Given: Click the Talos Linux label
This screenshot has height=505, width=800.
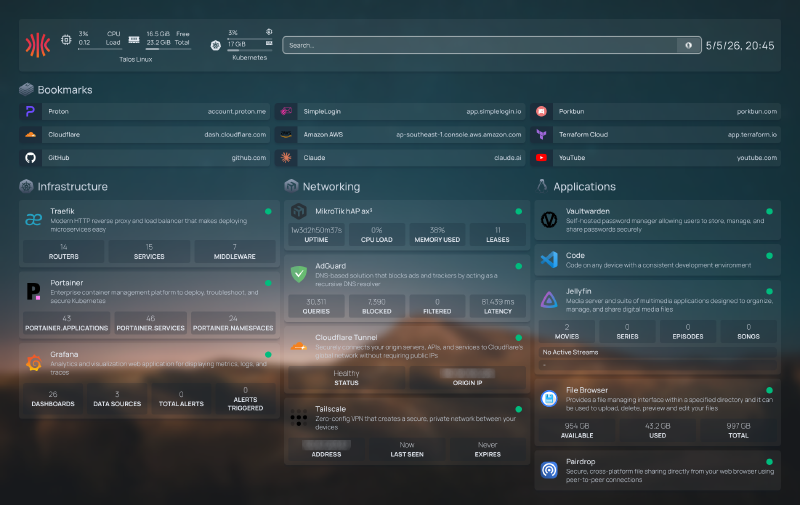Looking at the screenshot, I should [x=136, y=59].
